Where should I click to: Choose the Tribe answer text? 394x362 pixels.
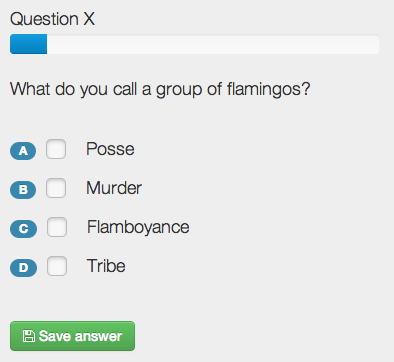coord(106,266)
